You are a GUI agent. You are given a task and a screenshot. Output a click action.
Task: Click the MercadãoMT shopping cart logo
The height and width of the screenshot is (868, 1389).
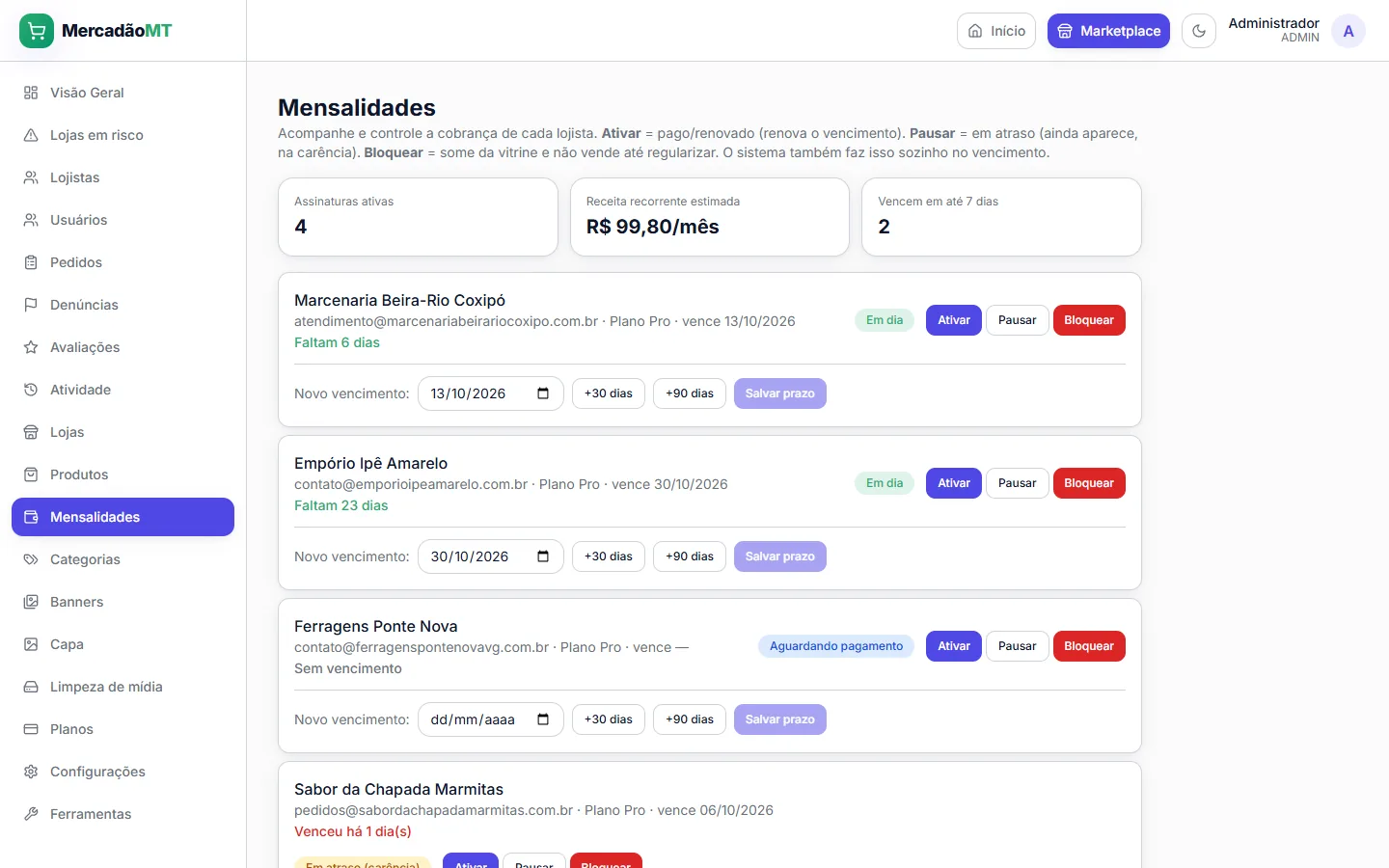[x=37, y=31]
